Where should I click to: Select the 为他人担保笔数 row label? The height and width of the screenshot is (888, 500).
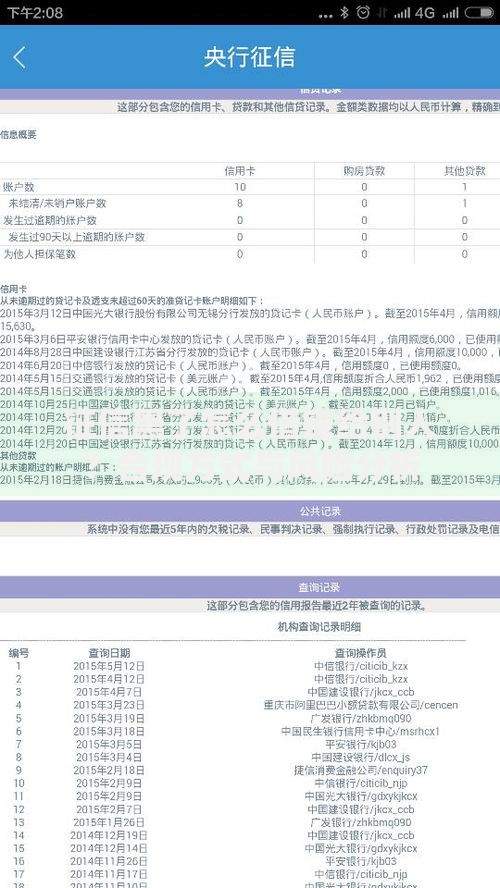pos(40,254)
